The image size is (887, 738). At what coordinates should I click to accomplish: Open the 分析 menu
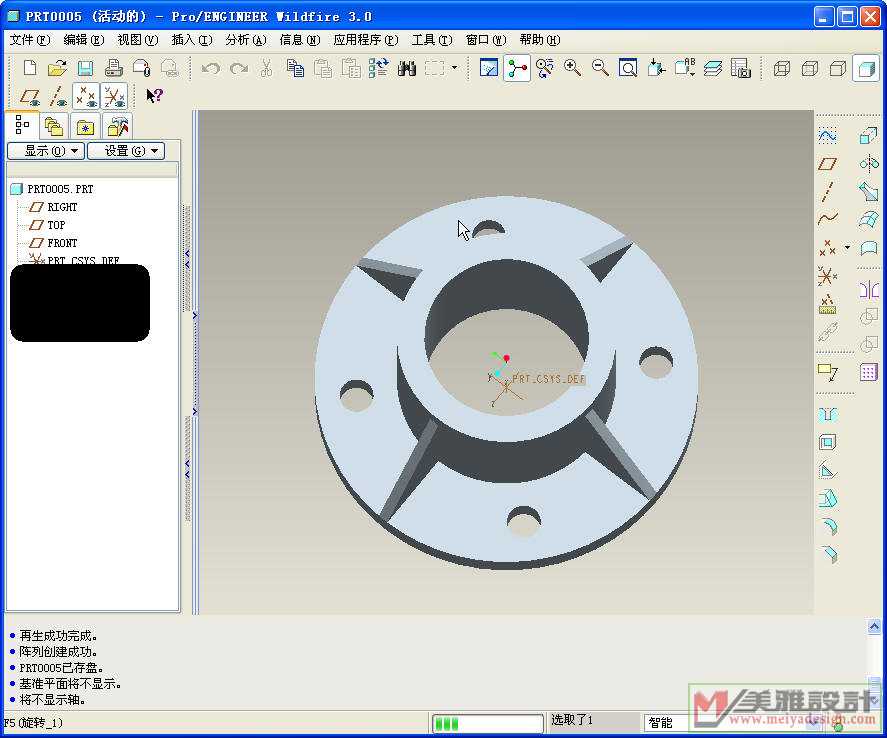pos(246,40)
